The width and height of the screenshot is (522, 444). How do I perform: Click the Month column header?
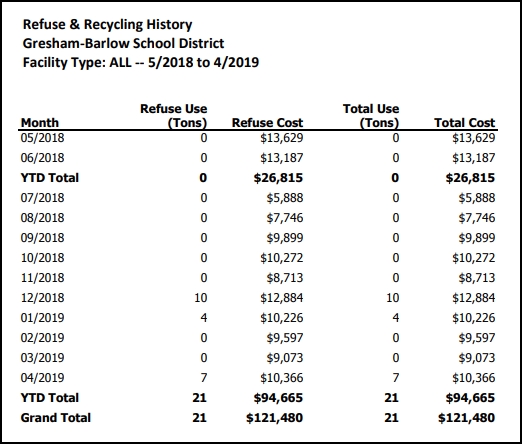tap(40, 123)
